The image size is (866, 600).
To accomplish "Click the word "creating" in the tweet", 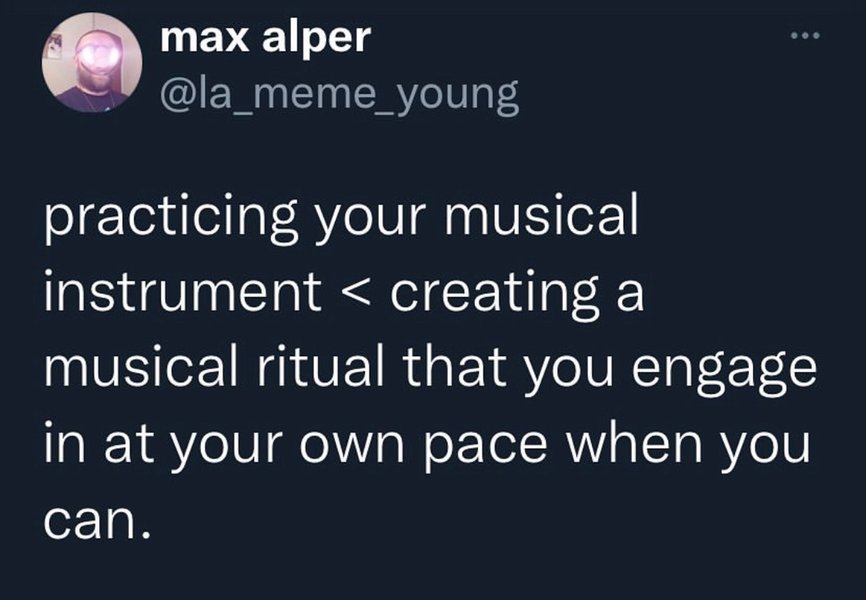I will tap(490, 295).
